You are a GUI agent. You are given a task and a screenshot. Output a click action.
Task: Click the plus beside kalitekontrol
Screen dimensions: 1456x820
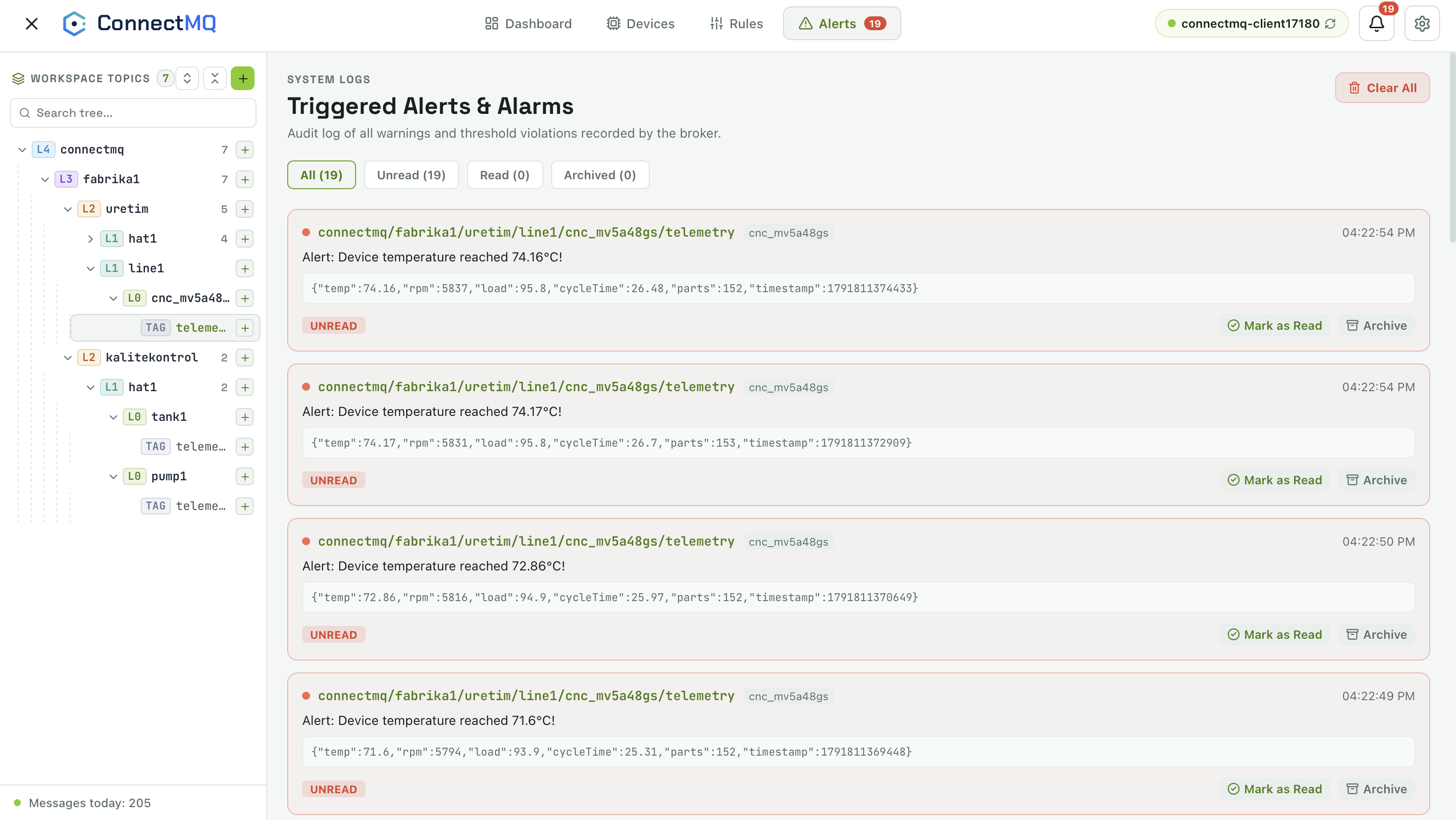point(245,358)
